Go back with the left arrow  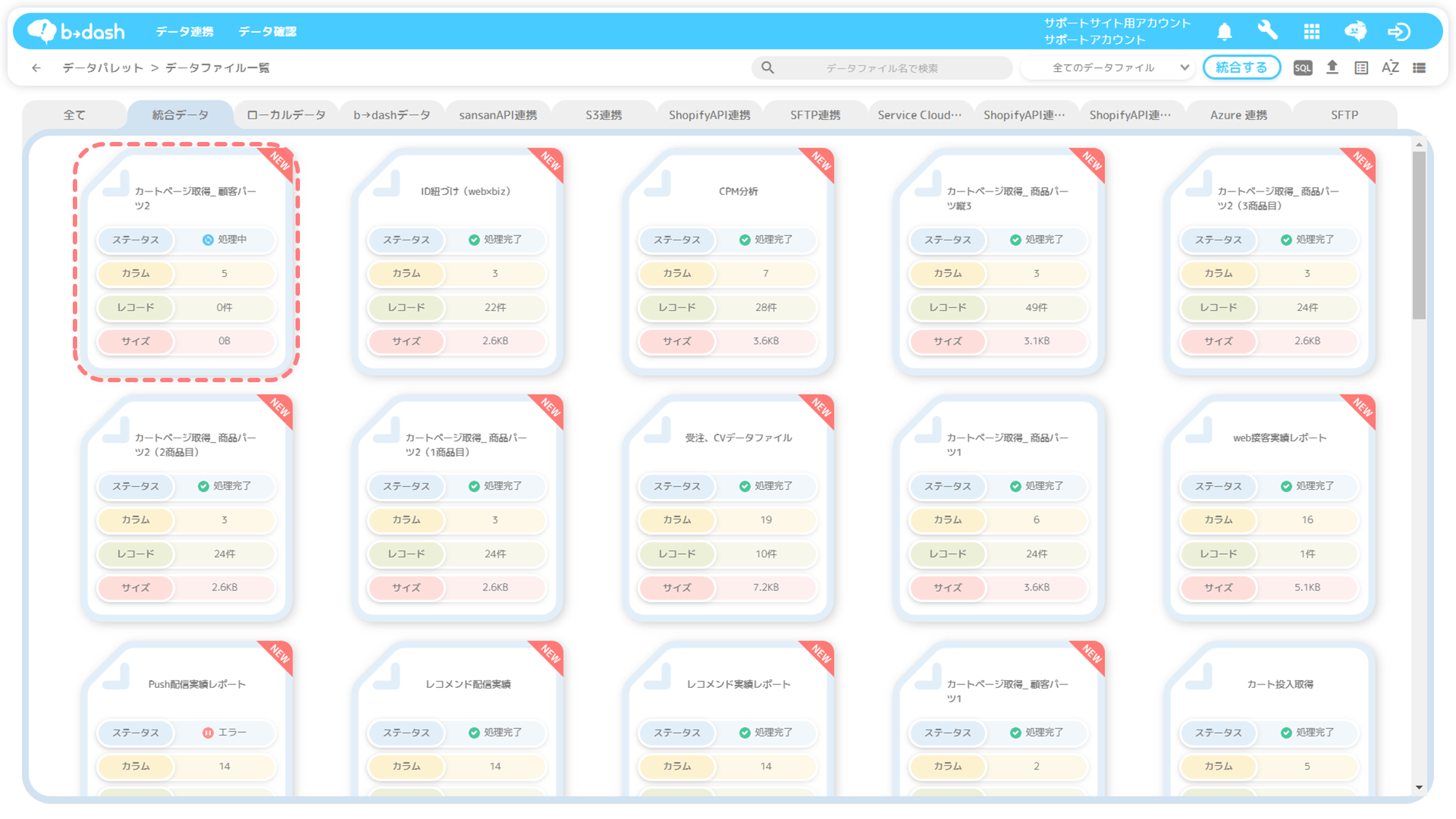pyautogui.click(x=36, y=68)
